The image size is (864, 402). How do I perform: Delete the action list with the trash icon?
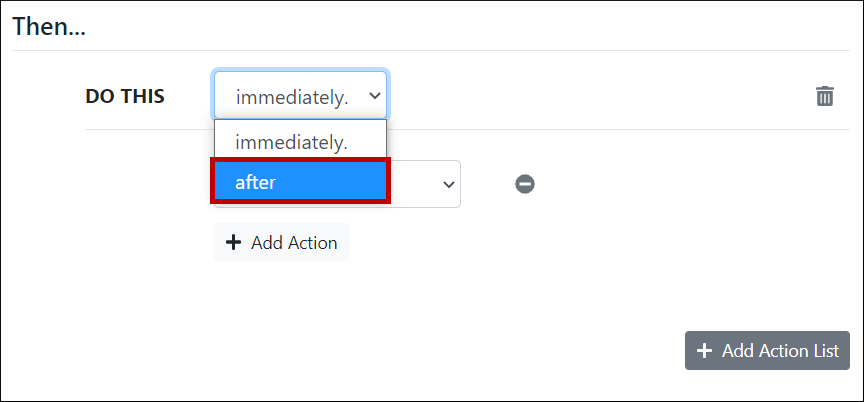pyautogui.click(x=825, y=96)
